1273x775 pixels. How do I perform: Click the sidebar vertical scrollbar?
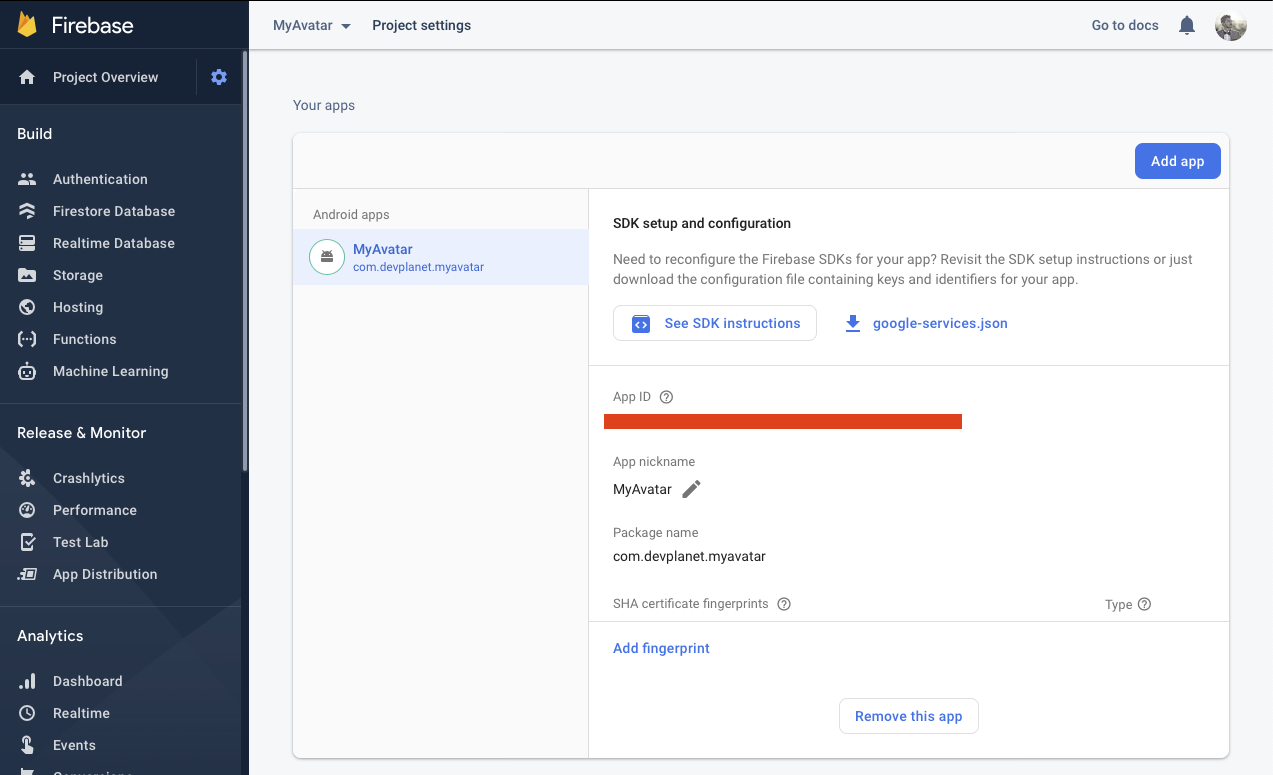coord(245,260)
